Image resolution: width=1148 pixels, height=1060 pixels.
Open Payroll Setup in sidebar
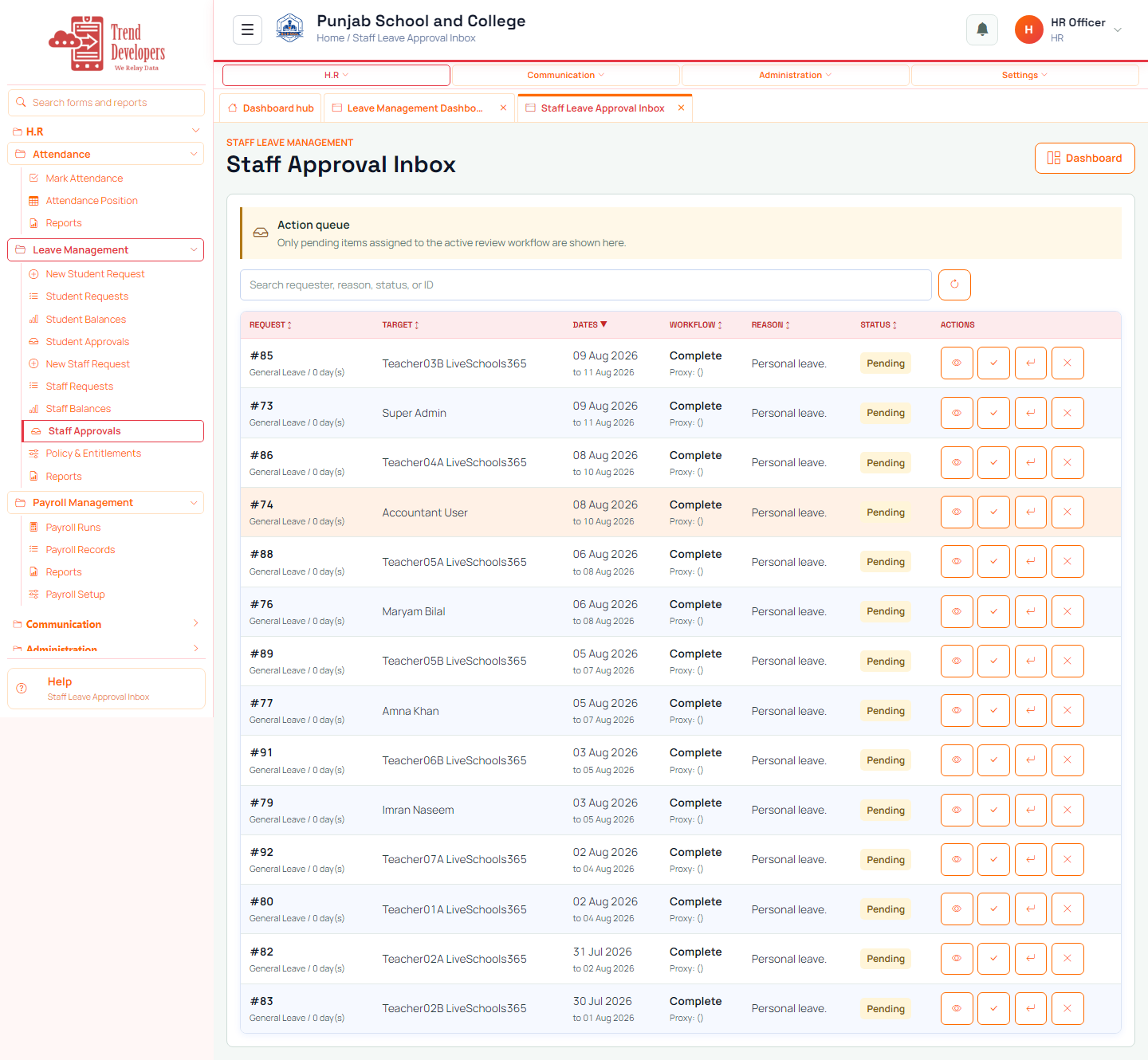tap(75, 594)
